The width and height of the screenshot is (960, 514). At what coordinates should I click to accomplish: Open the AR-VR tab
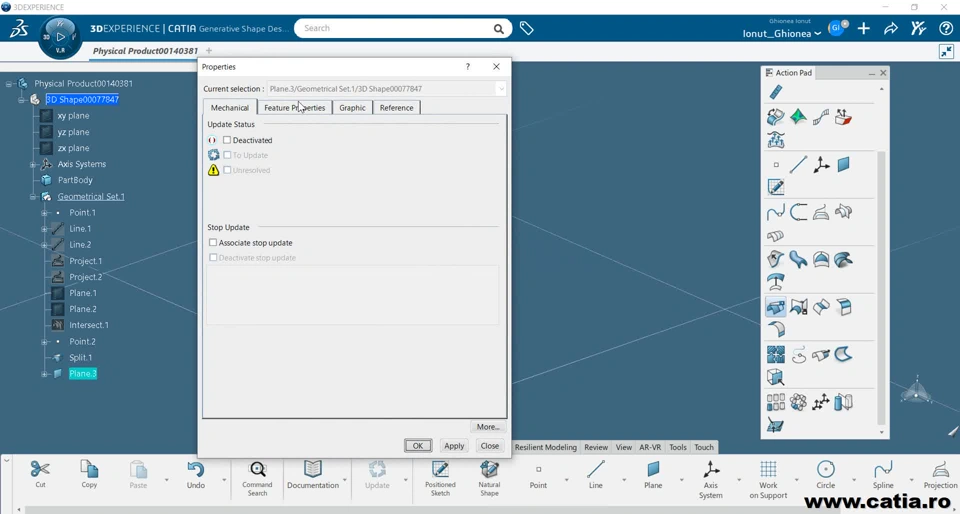tap(650, 447)
